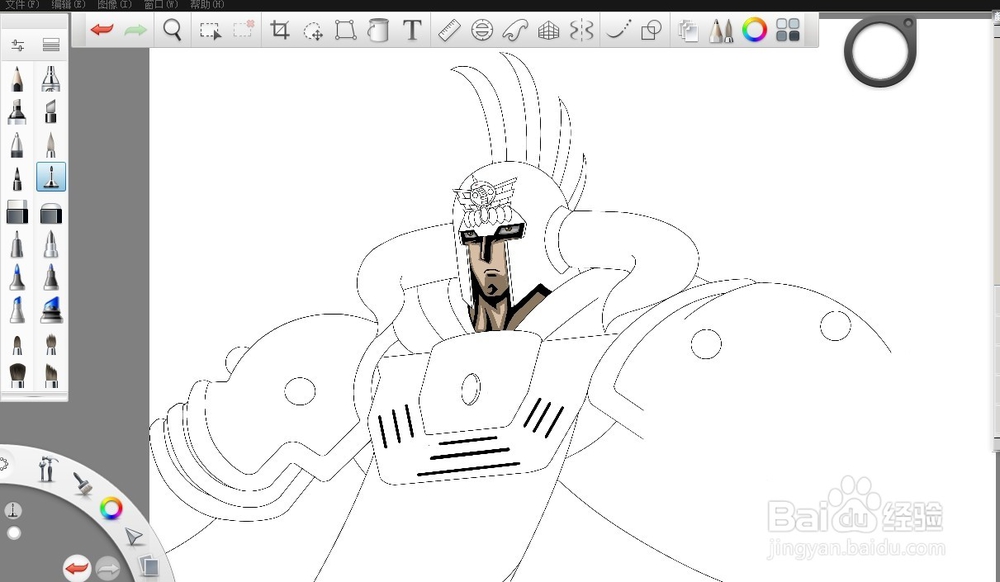
Task: Toggle the Perspective guide tool
Action: [548, 30]
